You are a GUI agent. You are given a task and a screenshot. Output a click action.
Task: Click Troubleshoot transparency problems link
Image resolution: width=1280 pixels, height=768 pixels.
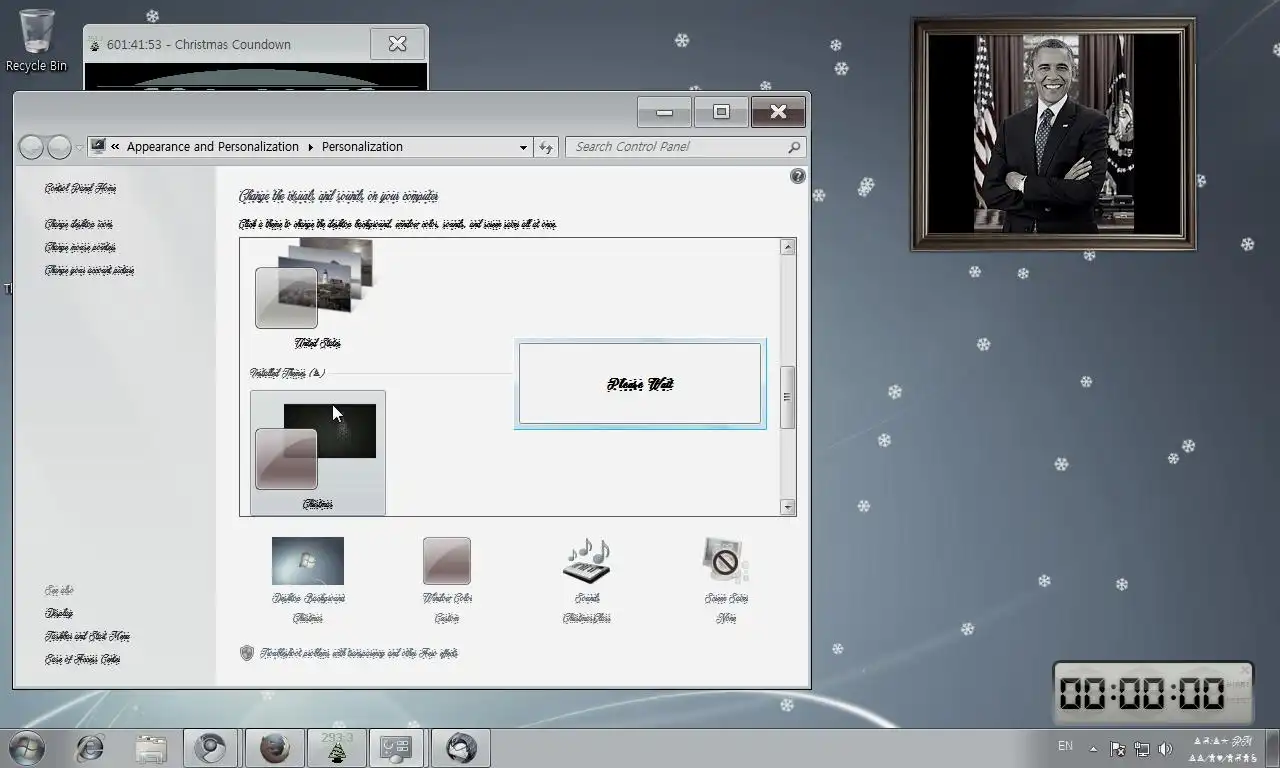coord(359,653)
